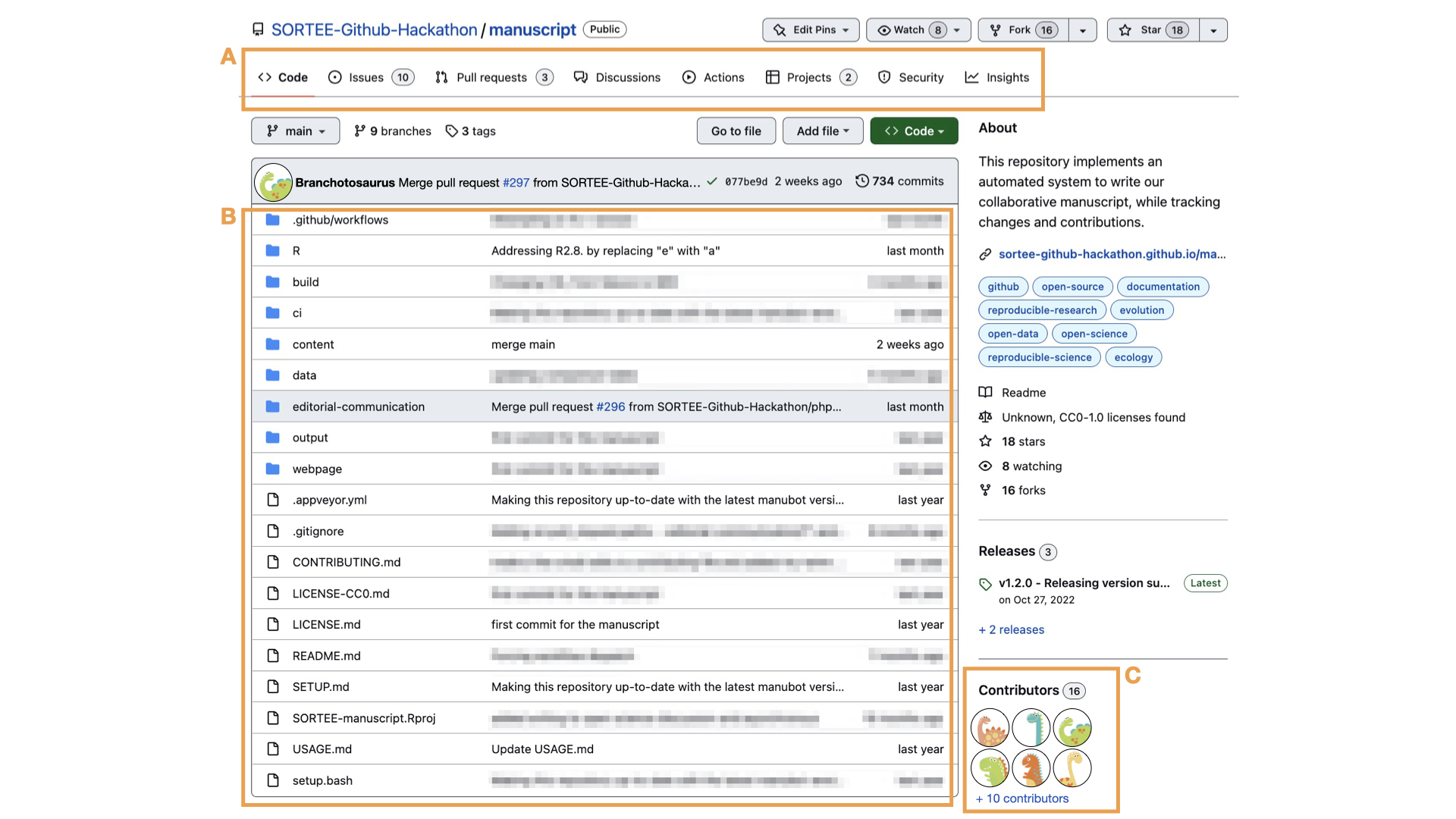Select the github topic tag
This screenshot has width=1456, height=819.
[x=1003, y=287]
